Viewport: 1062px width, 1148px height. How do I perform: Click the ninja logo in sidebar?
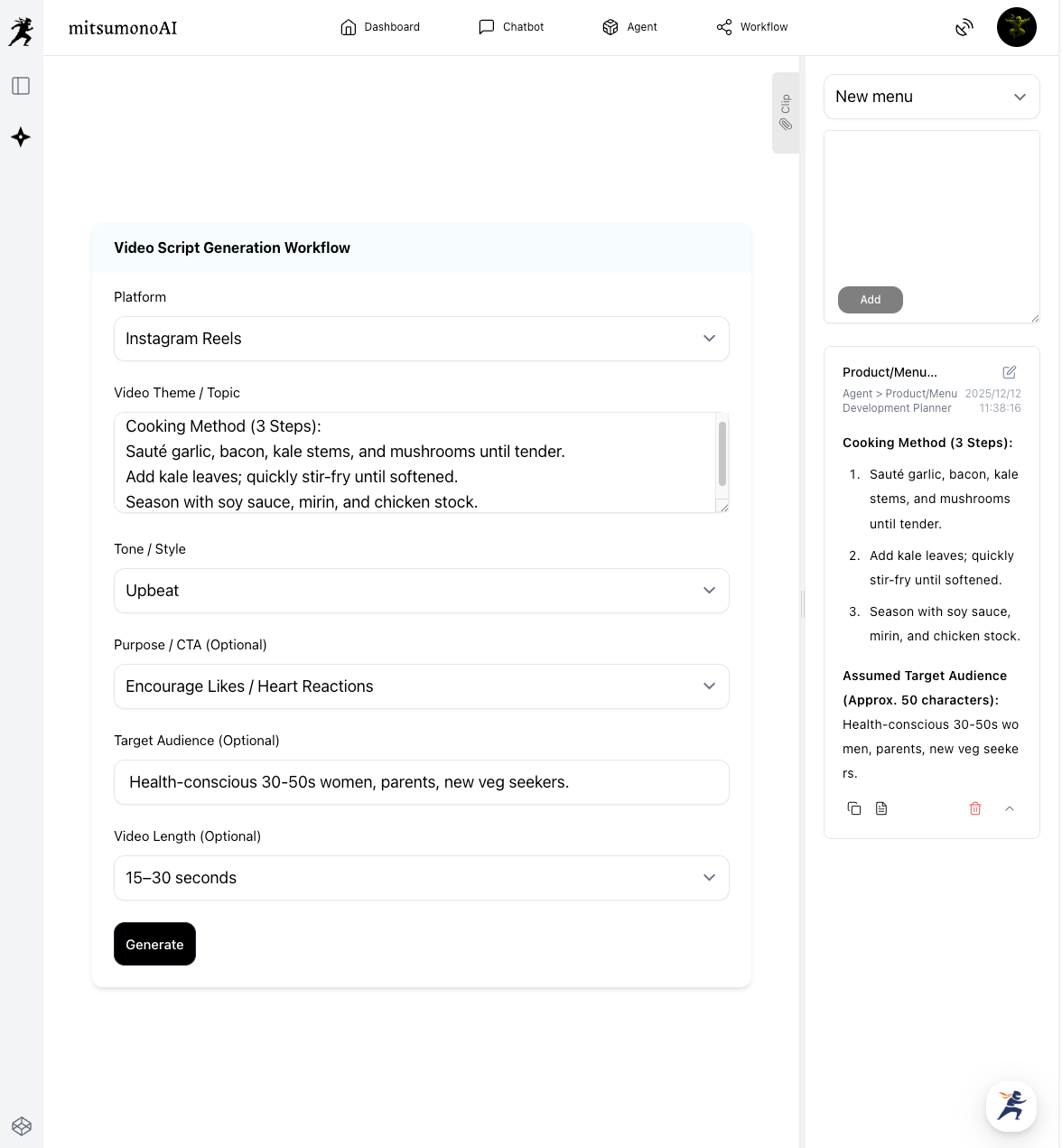pyautogui.click(x=21, y=32)
